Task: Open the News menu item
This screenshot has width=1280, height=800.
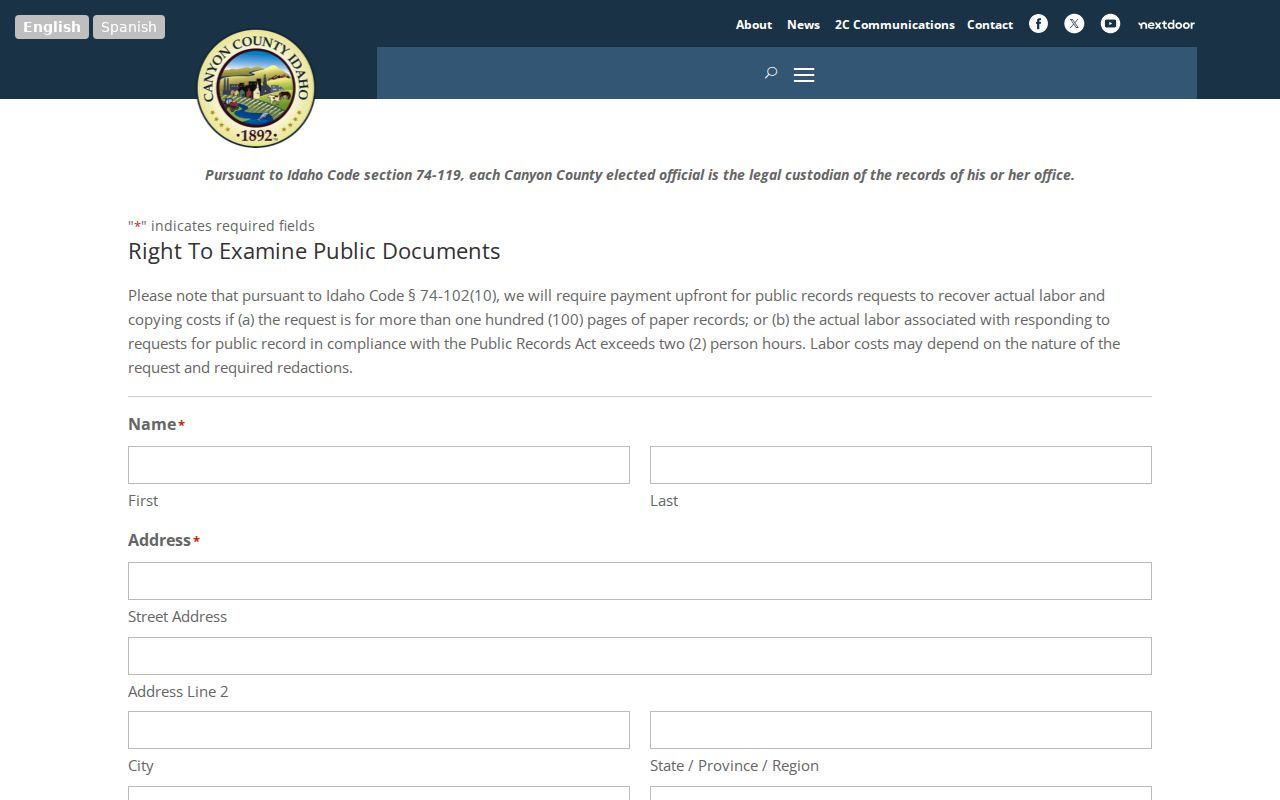Action: point(803,24)
